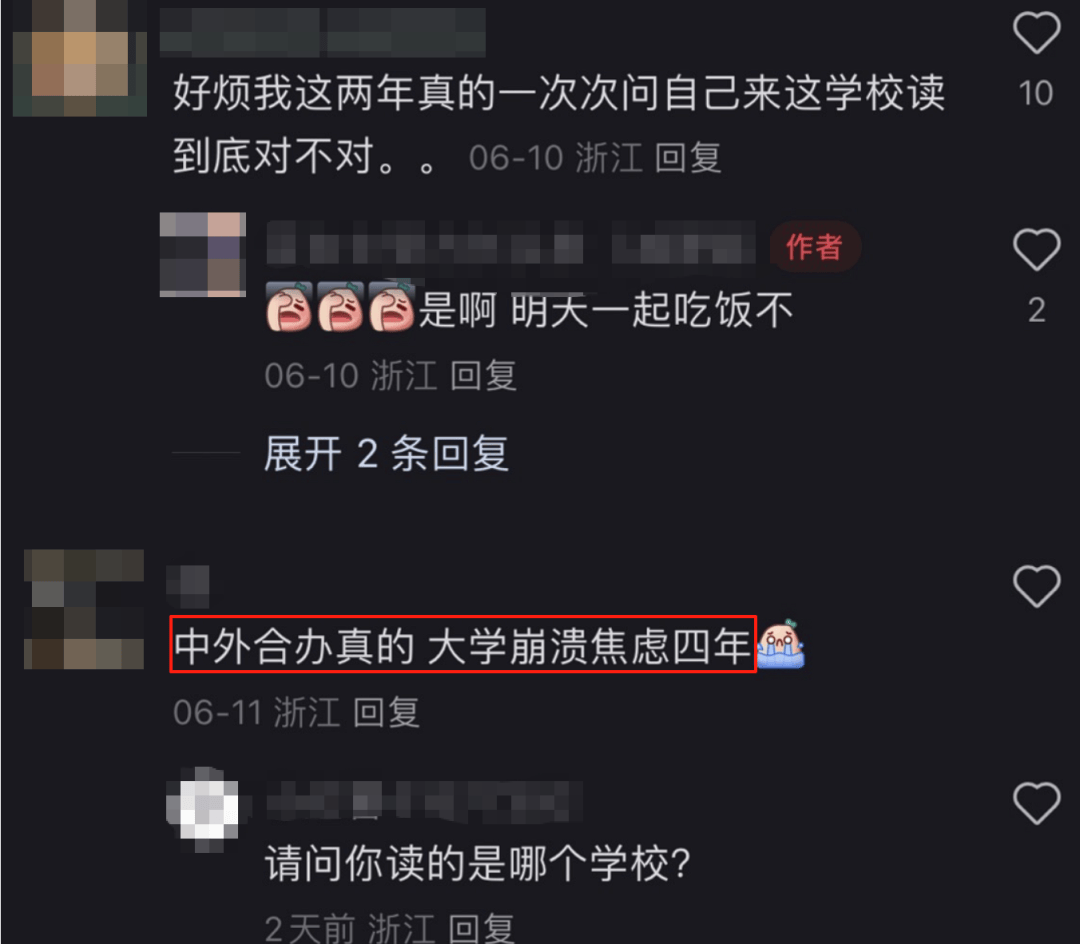Expand 展开 2 条回复 thread
The height and width of the screenshot is (944, 1080).
tap(386, 454)
